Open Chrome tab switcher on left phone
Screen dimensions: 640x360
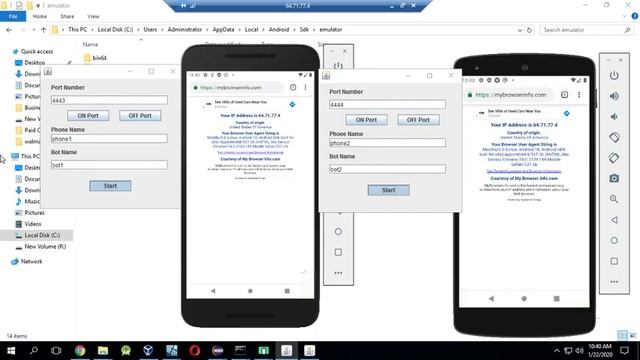293,87
